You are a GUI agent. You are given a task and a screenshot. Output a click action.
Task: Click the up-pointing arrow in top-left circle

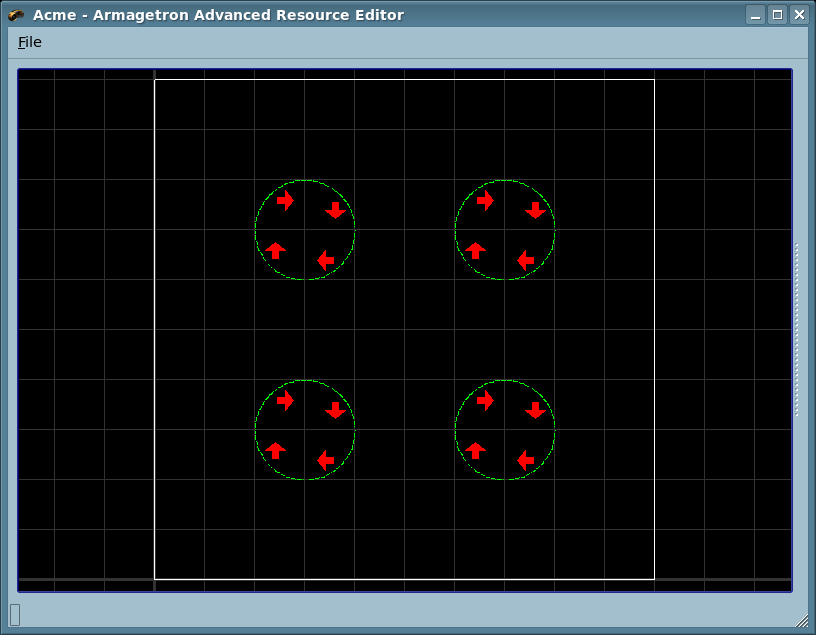[x=275, y=250]
